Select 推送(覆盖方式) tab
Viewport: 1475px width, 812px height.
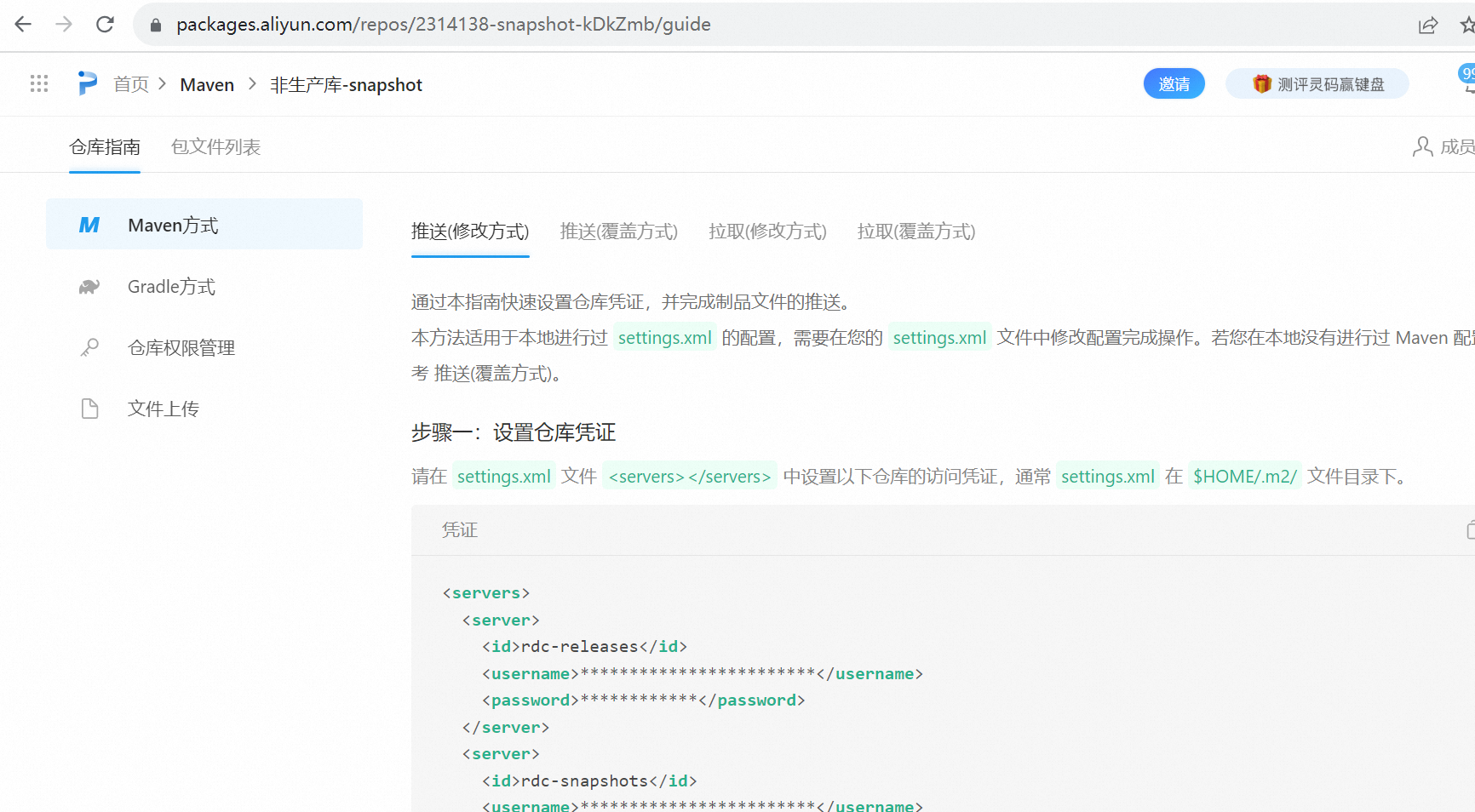(x=619, y=232)
